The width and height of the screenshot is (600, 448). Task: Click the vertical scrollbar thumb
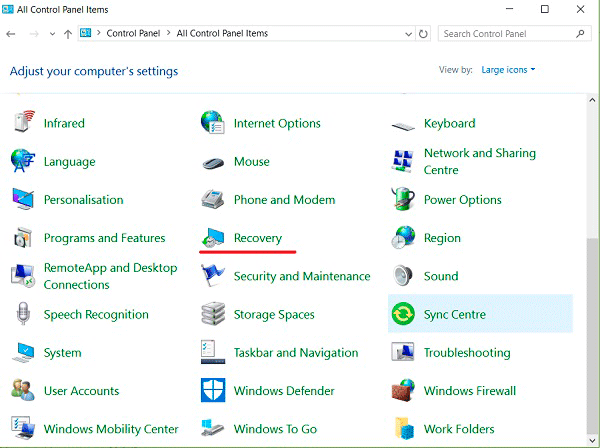tap(592, 335)
